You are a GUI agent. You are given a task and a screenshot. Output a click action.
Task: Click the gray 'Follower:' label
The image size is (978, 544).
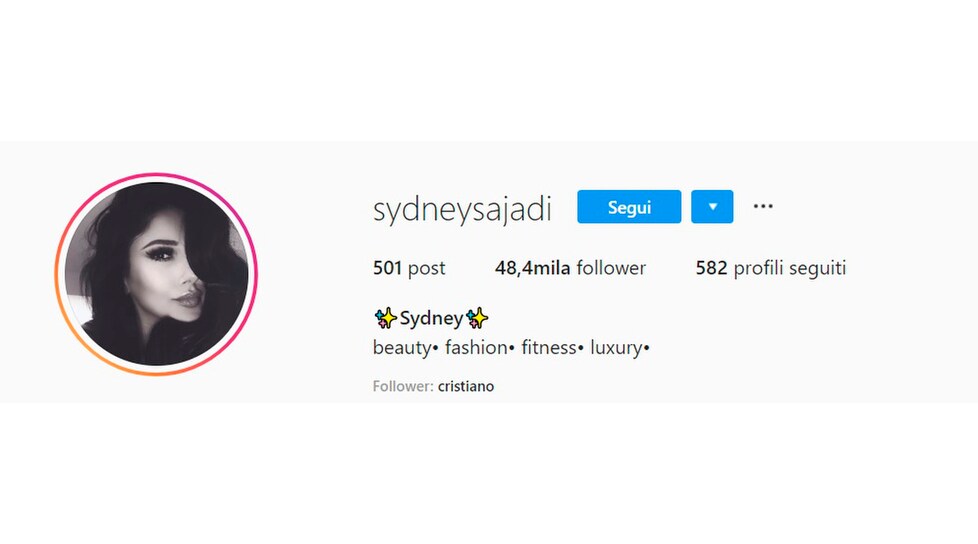point(403,386)
